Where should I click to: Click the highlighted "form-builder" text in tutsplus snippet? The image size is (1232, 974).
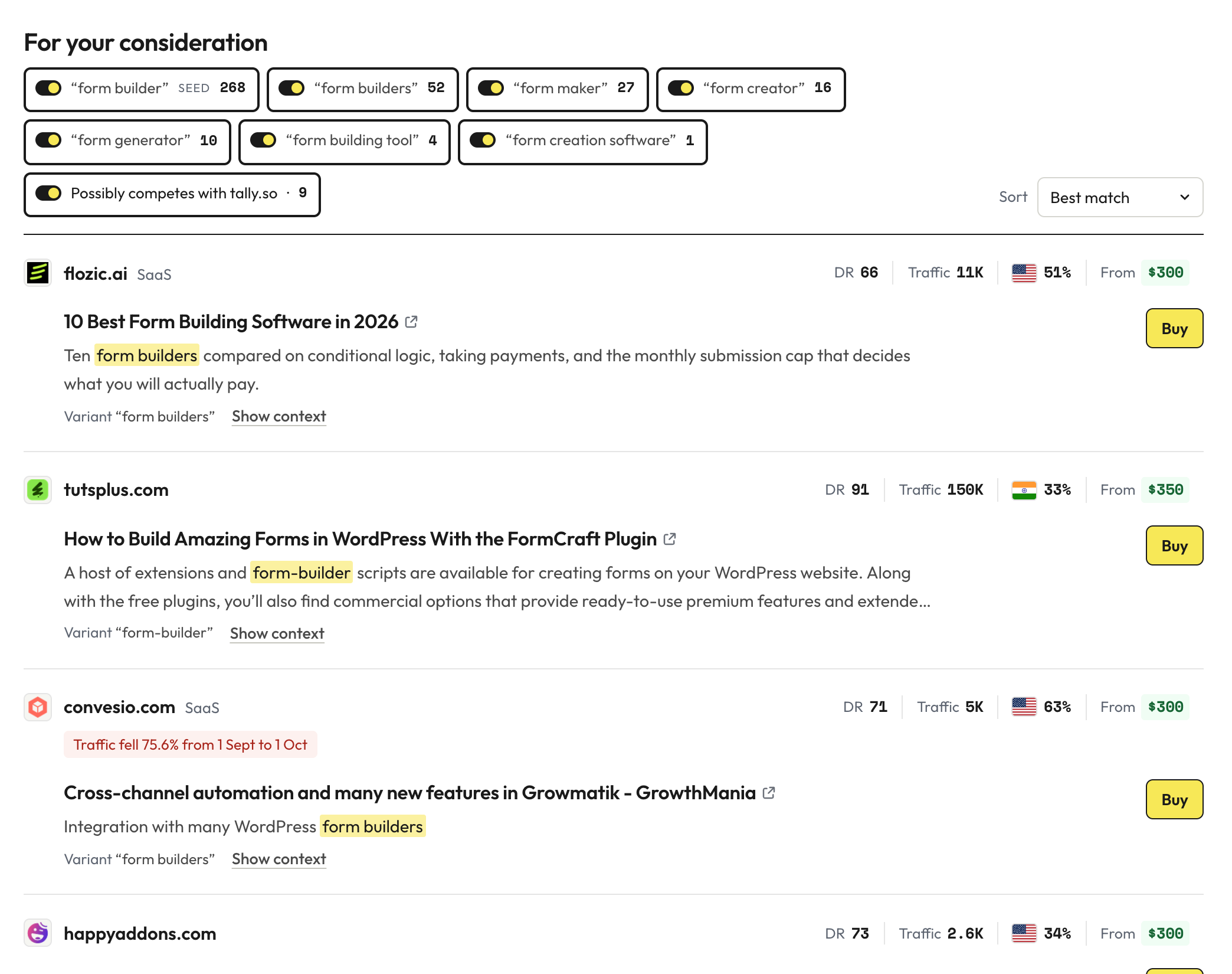coord(302,573)
